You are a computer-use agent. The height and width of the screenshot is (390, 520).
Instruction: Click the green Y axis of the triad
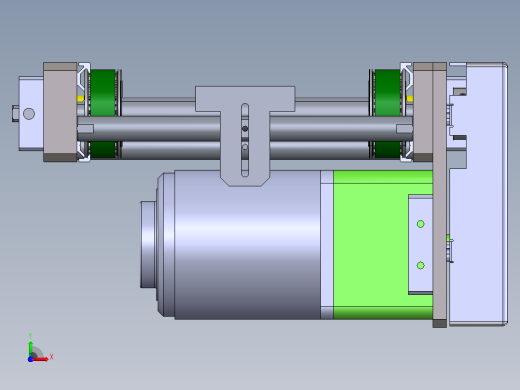coord(31,348)
